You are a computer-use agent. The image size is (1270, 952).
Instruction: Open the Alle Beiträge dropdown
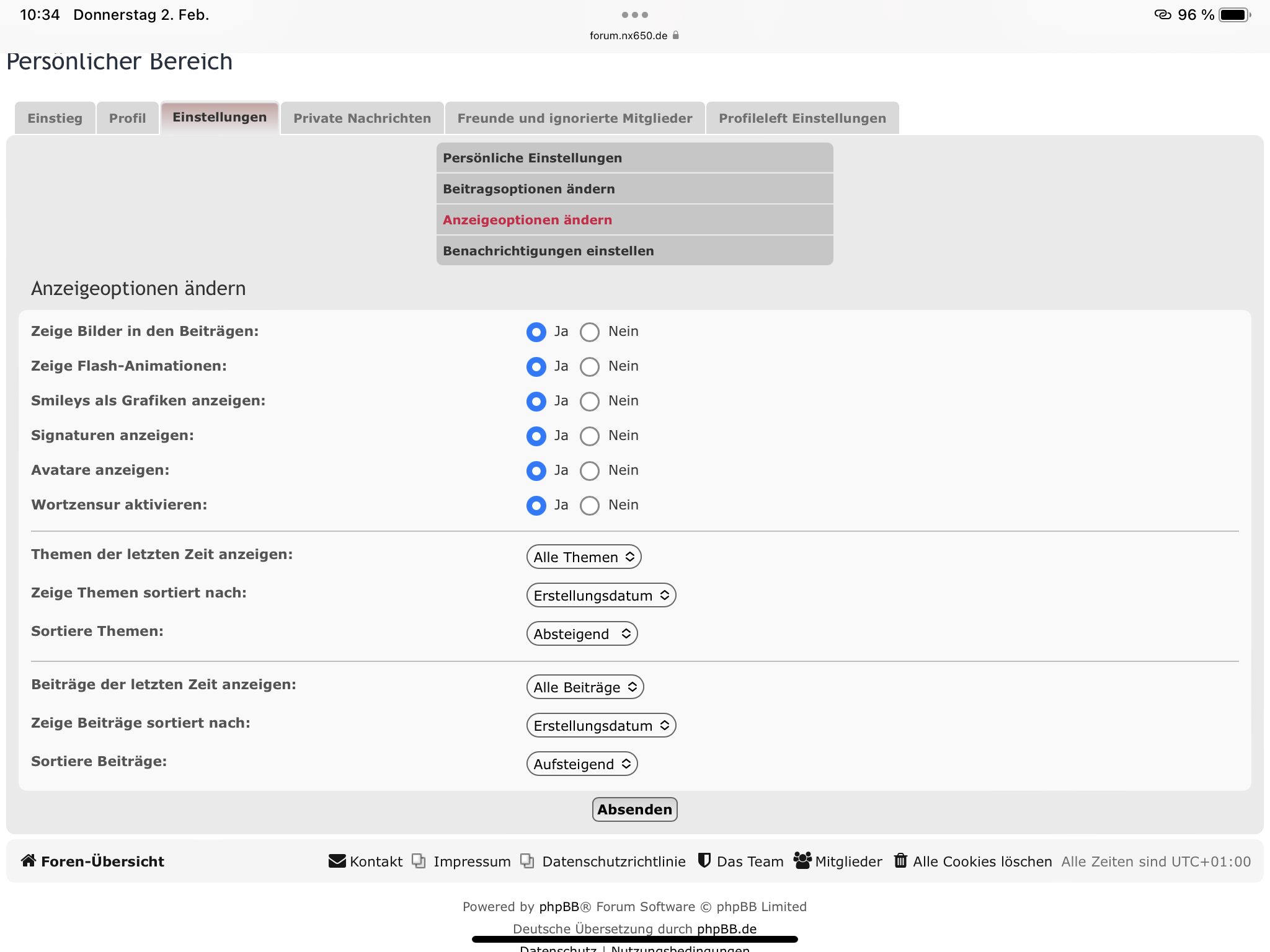(x=585, y=687)
